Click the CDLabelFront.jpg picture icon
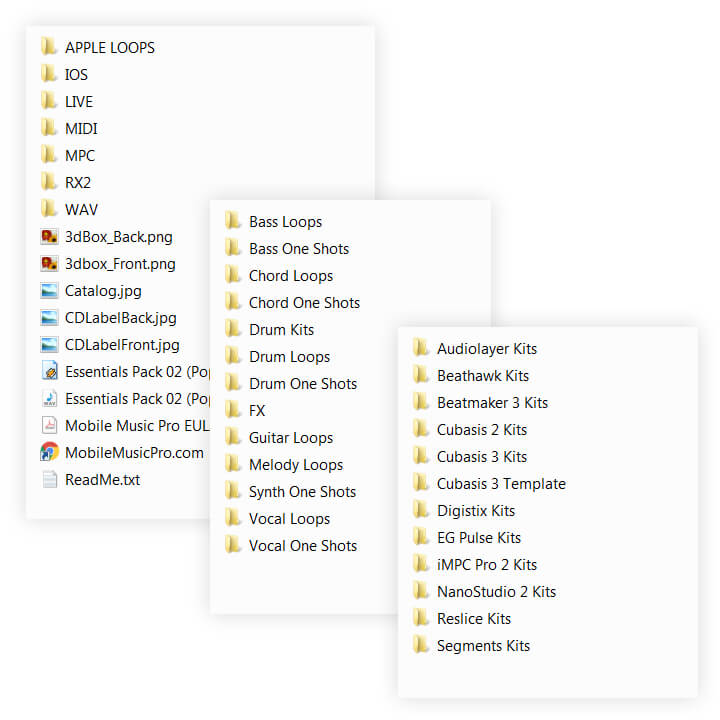Screen dimensions: 720x720 point(49,345)
